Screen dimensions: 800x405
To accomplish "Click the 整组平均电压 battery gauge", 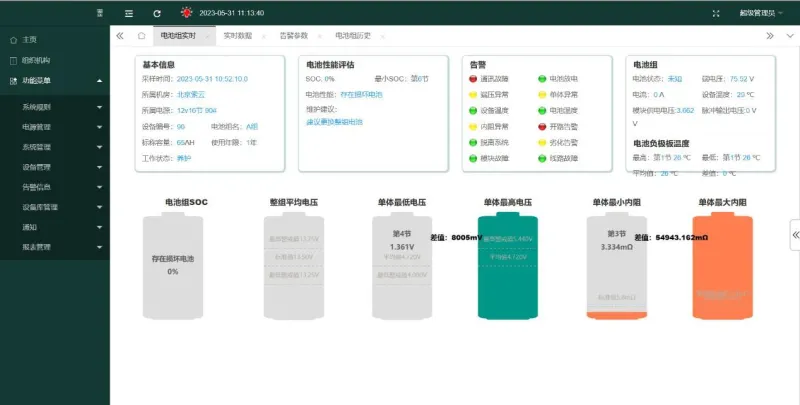I will coord(294,266).
